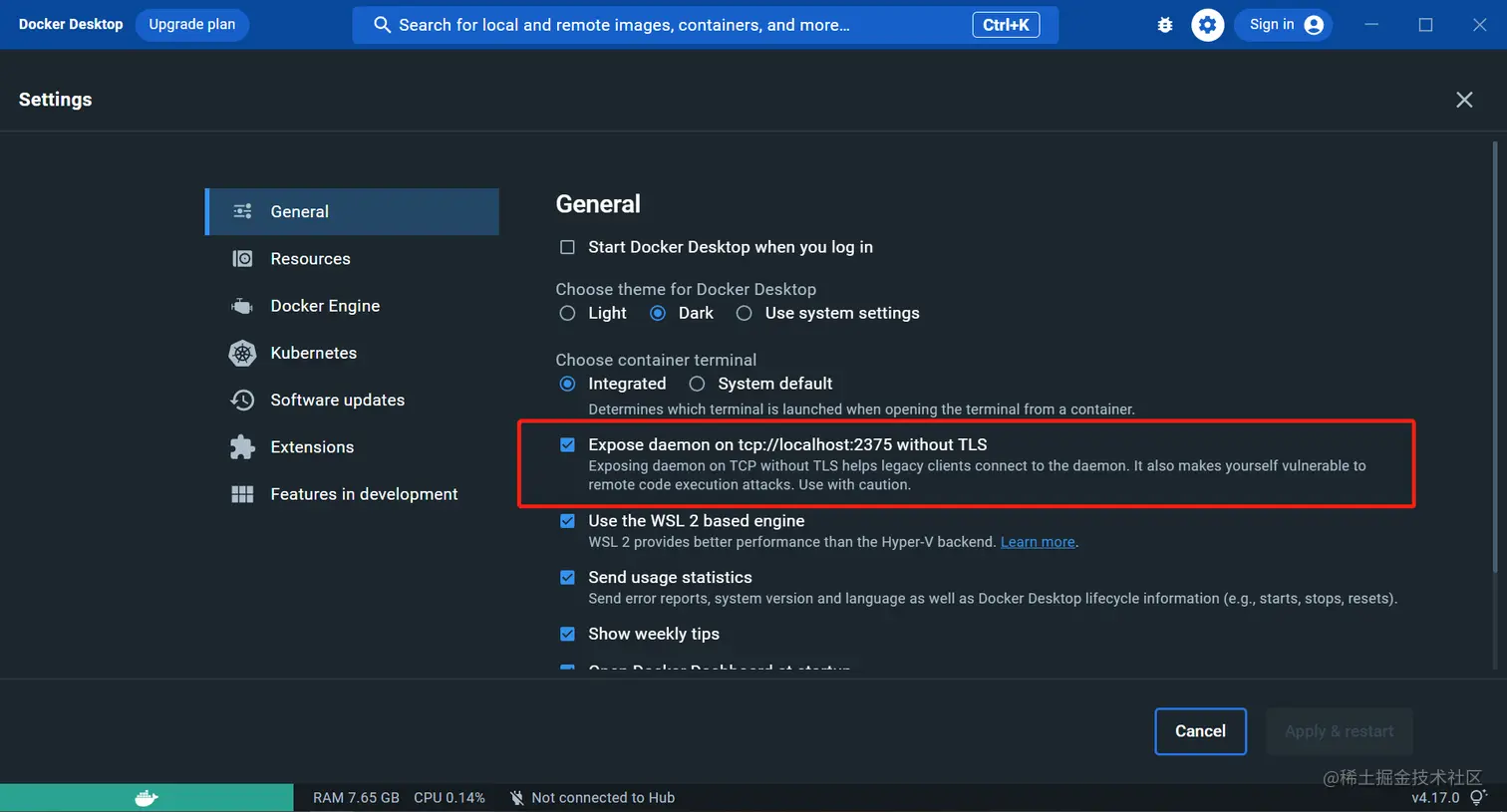The image size is (1507, 812).
Task: Switch to the General settings tab
Action: point(353,211)
